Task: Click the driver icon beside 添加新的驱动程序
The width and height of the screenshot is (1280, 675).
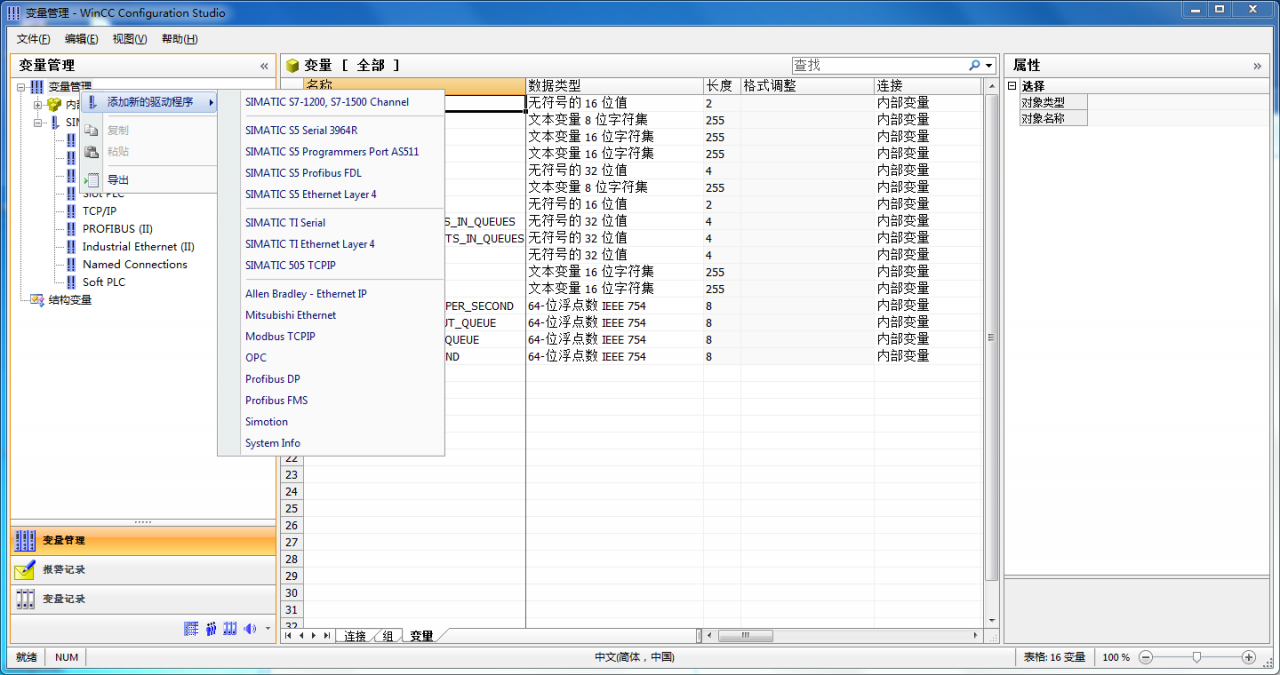Action: pos(93,102)
